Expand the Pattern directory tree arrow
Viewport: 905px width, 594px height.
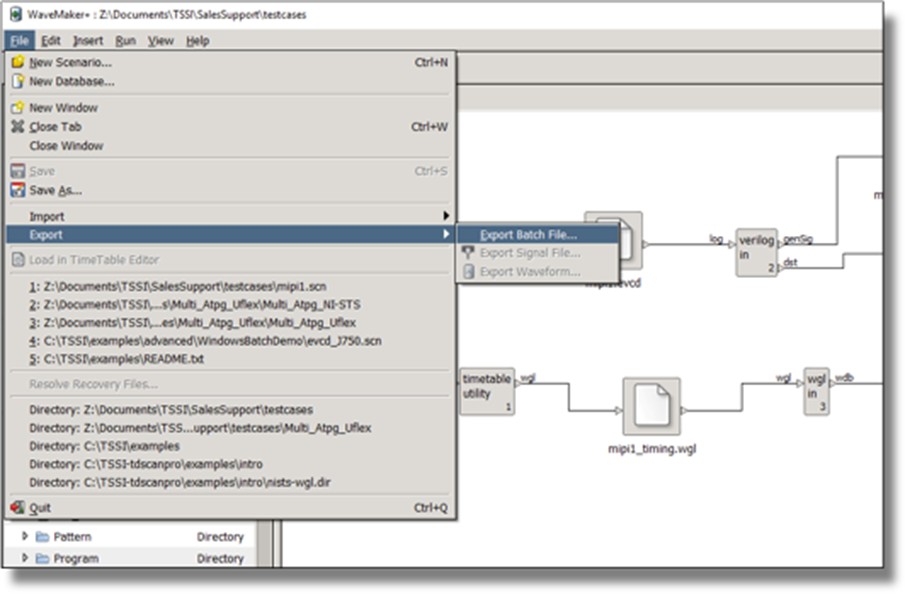pos(25,536)
